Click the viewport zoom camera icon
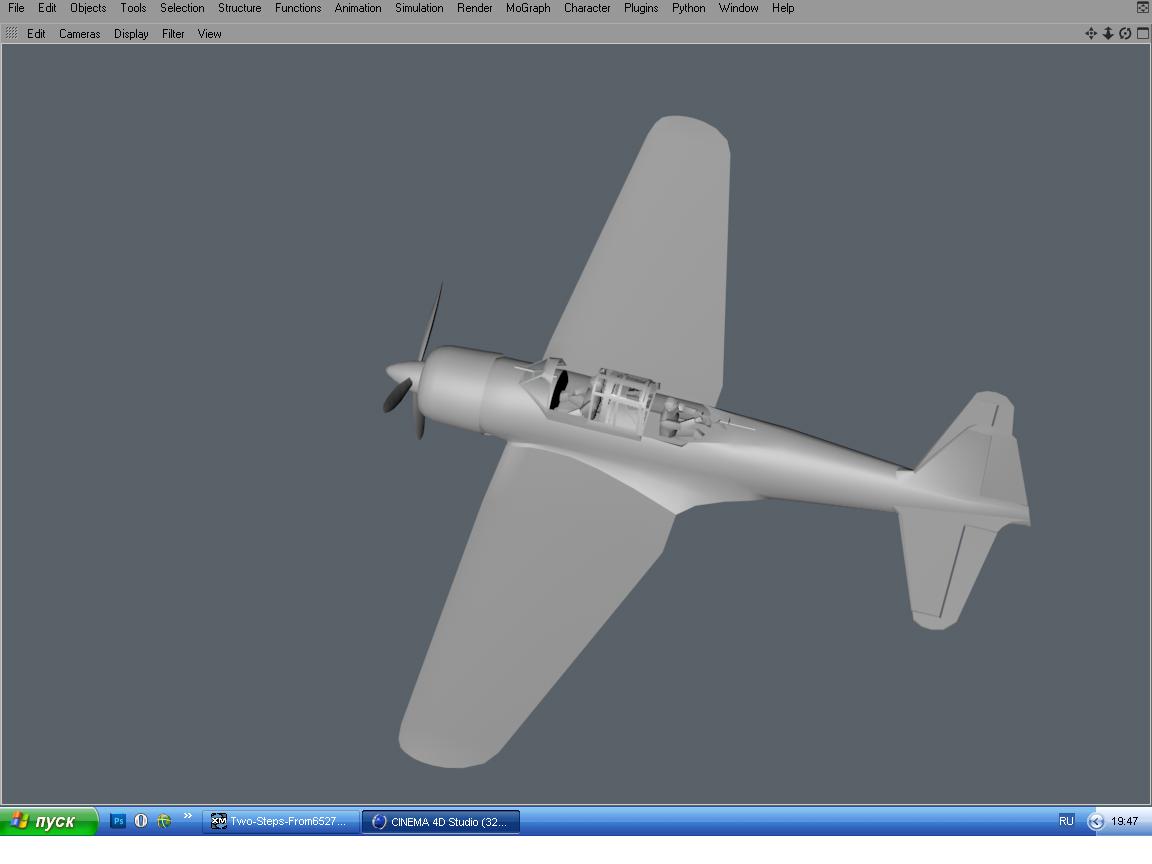This screenshot has width=1152, height=864. (x=1108, y=33)
